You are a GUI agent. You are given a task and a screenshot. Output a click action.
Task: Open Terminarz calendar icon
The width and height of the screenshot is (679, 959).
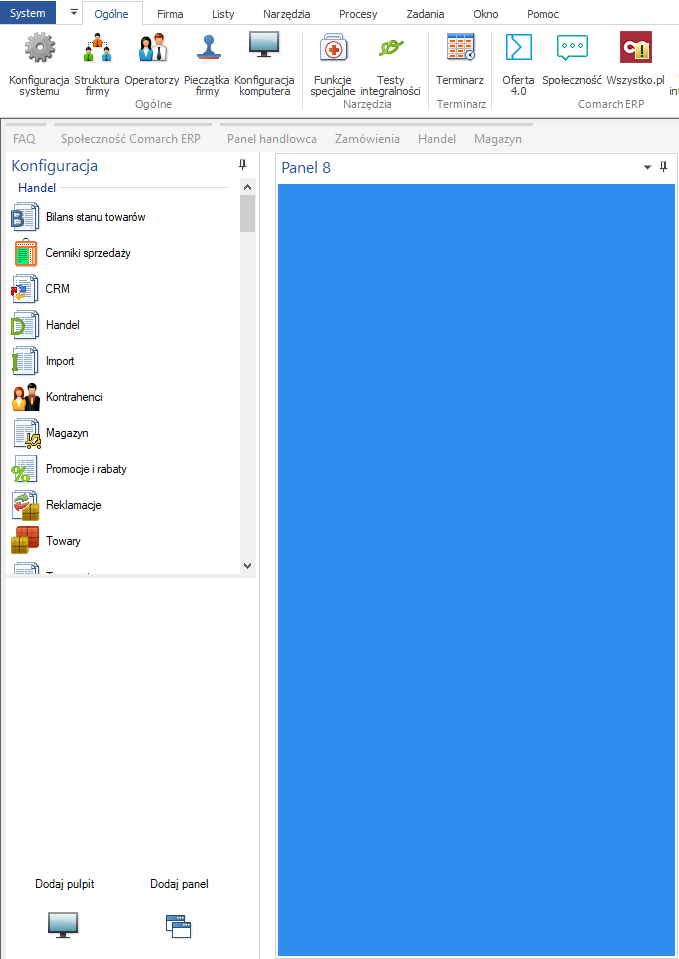pos(461,48)
